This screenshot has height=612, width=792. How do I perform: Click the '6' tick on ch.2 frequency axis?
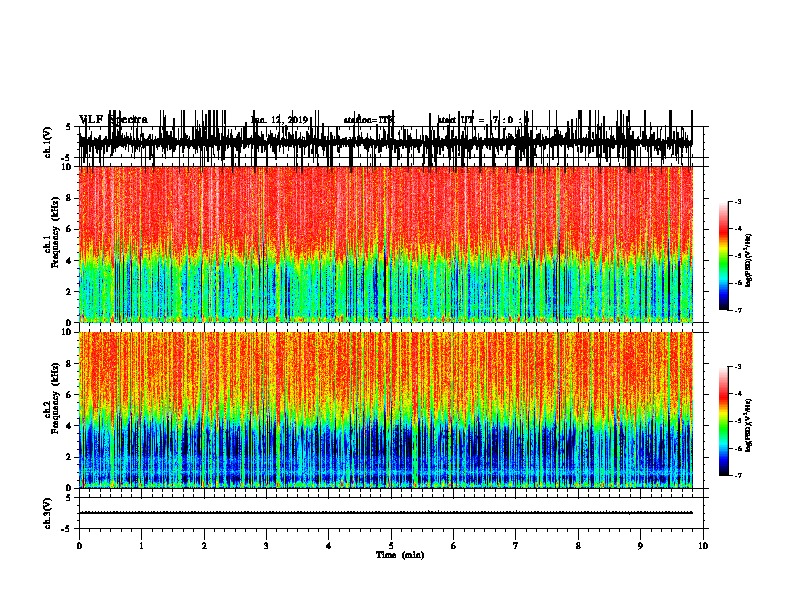pyautogui.click(x=70, y=395)
